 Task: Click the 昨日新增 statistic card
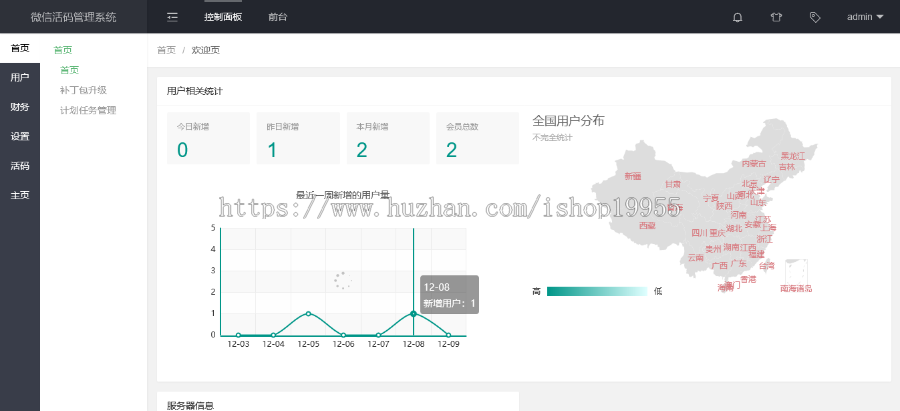[x=298, y=138]
